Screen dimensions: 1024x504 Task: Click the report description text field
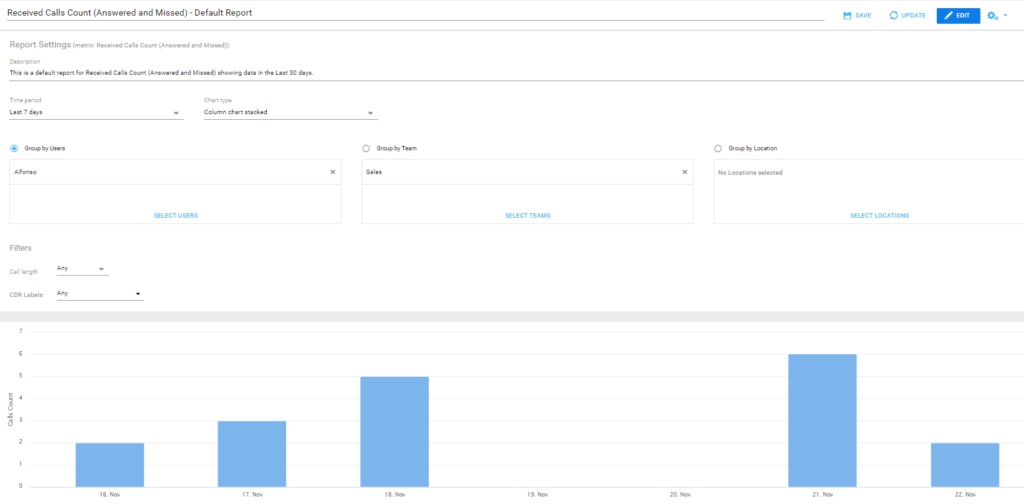pos(400,73)
